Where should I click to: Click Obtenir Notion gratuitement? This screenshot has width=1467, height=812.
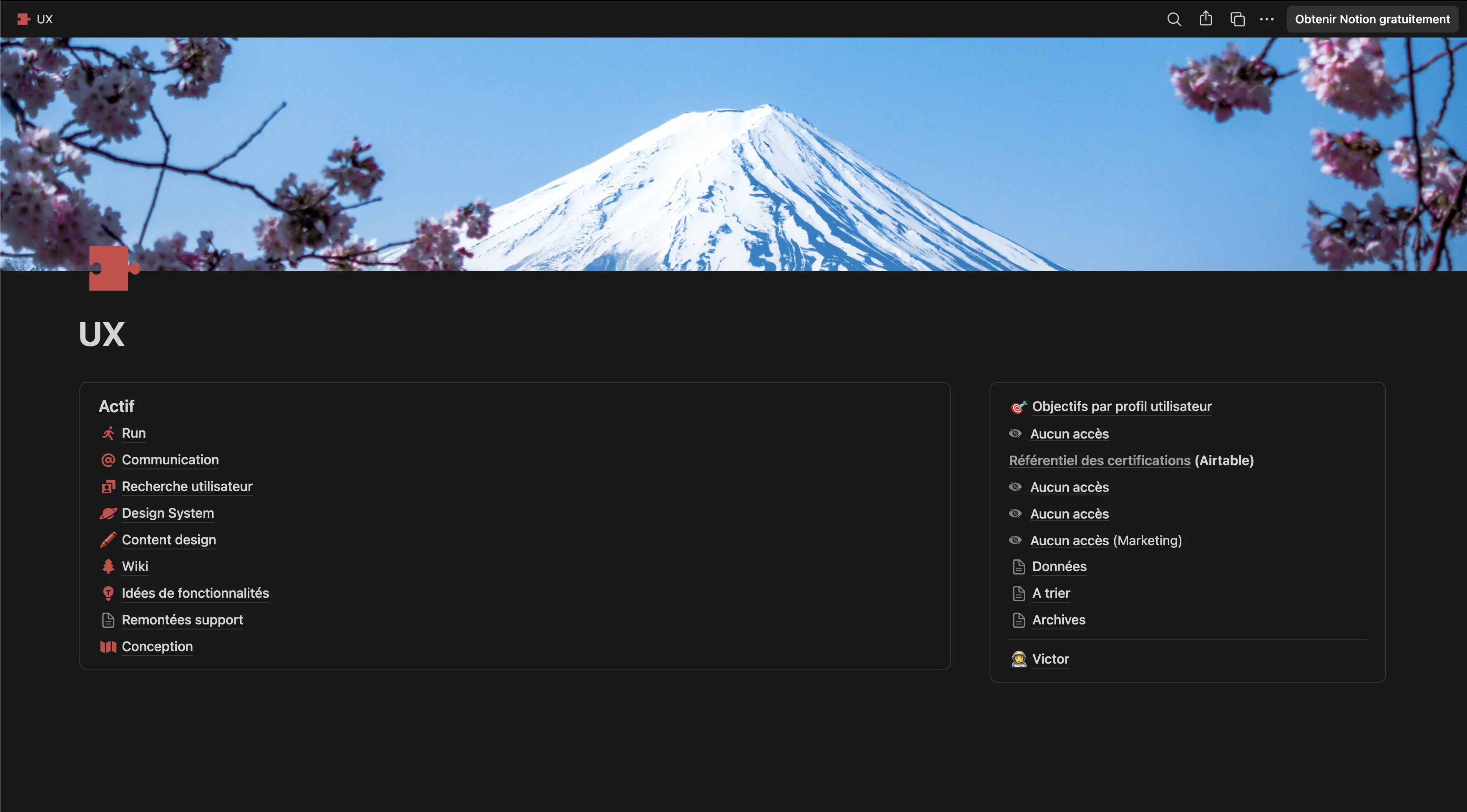tap(1372, 19)
